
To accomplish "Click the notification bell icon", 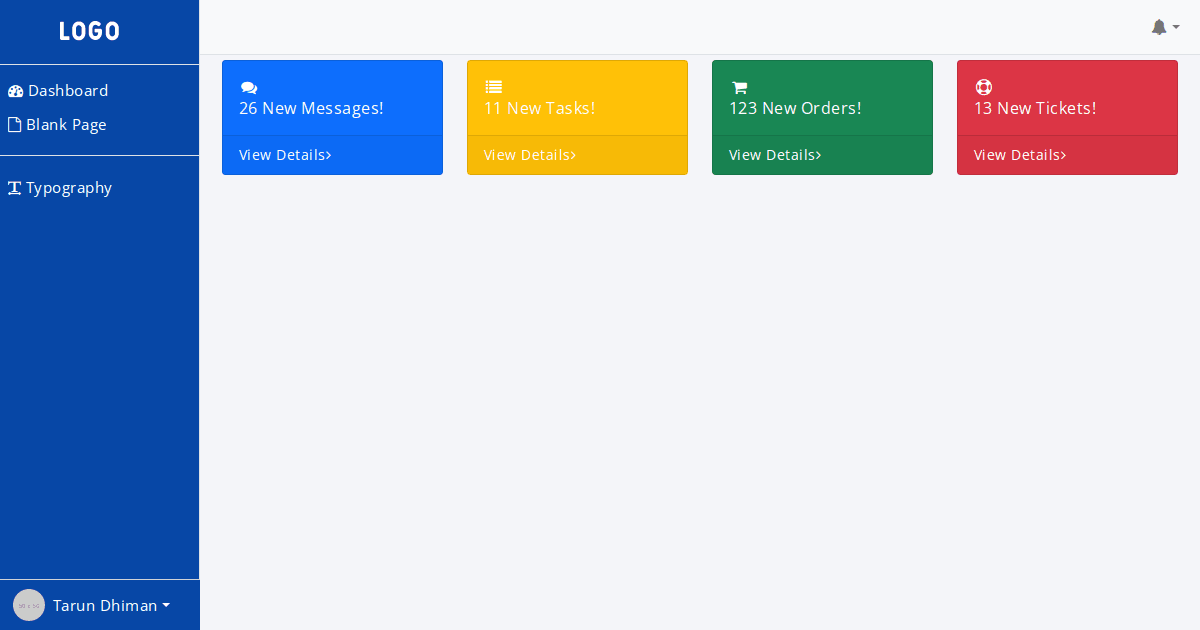I will 1159,27.
